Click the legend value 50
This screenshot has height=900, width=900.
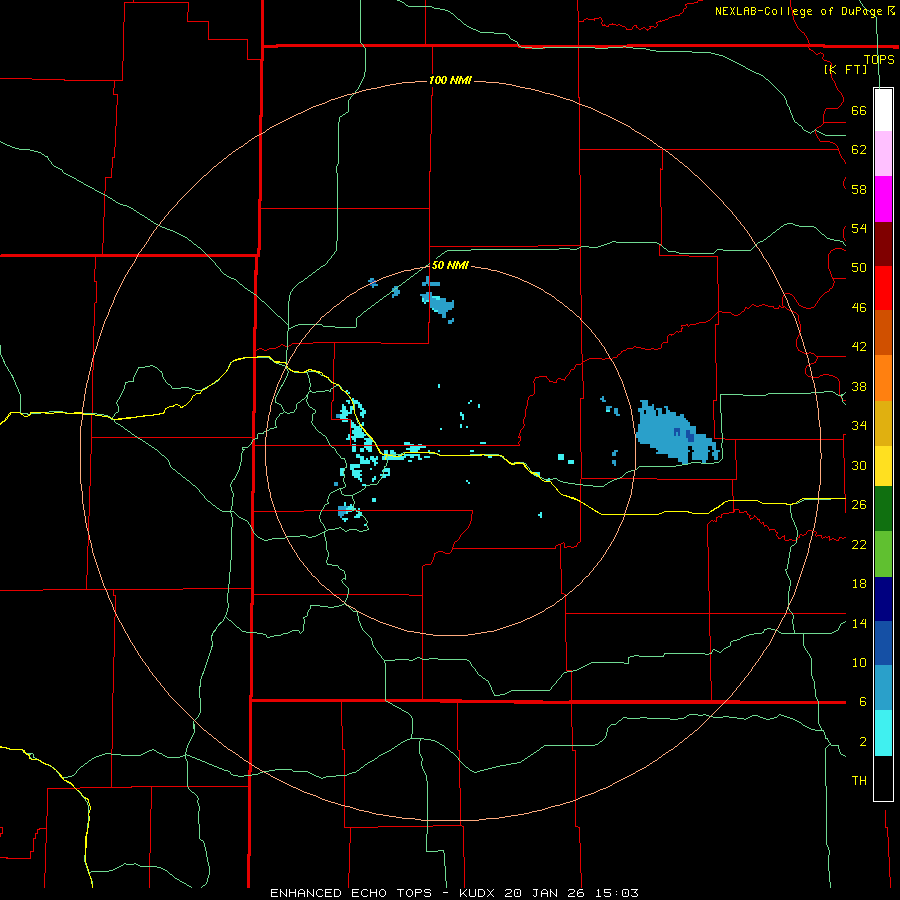pos(859,268)
